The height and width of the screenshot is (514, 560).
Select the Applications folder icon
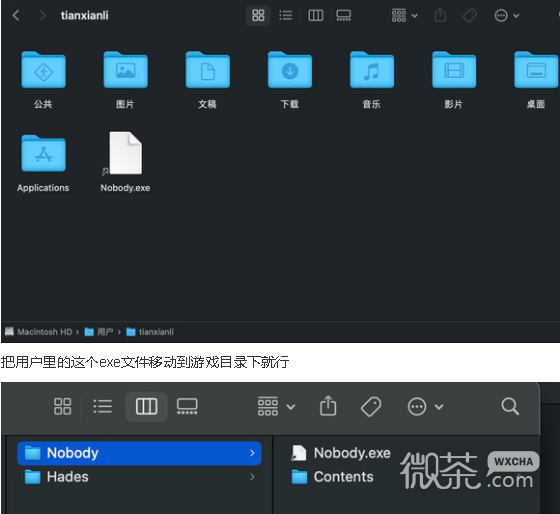click(x=43, y=154)
